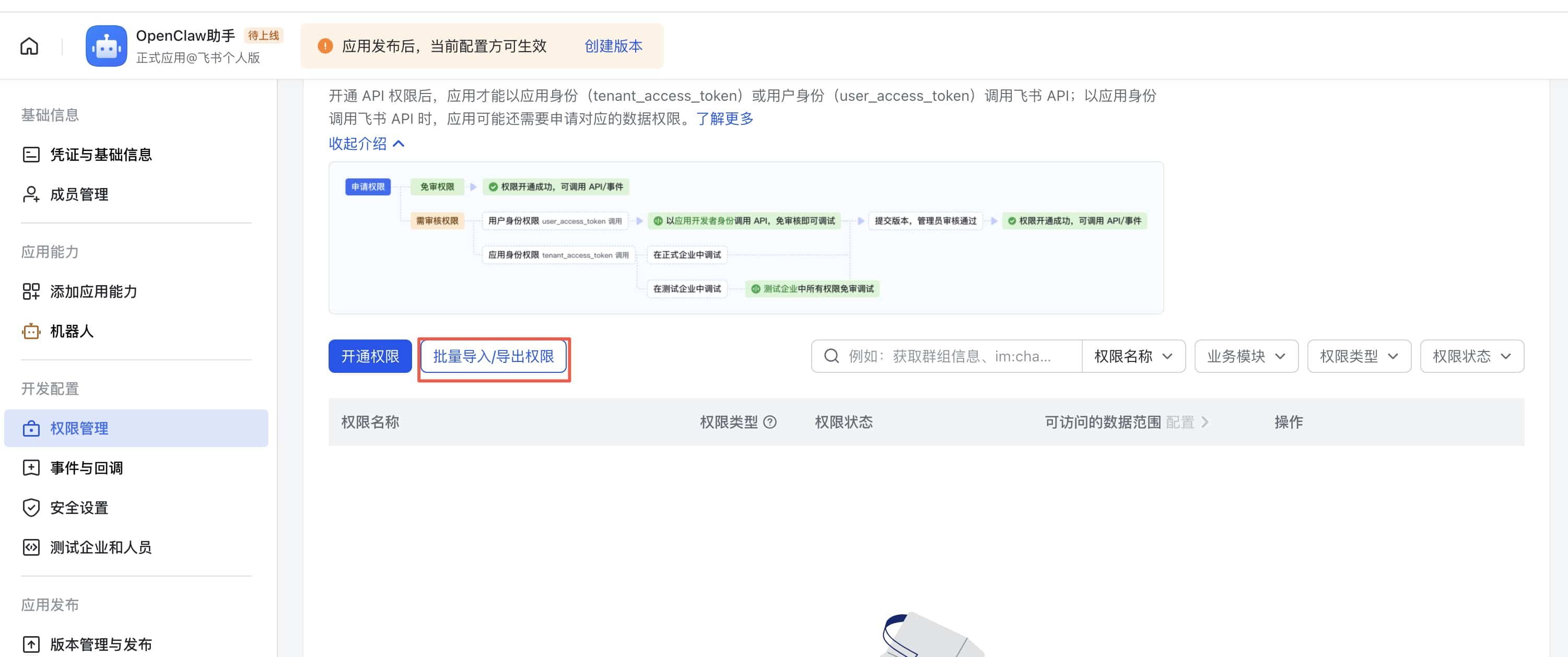Open the 业务模块 dropdown
This screenshot has height=657, width=1568.
coord(1246,356)
